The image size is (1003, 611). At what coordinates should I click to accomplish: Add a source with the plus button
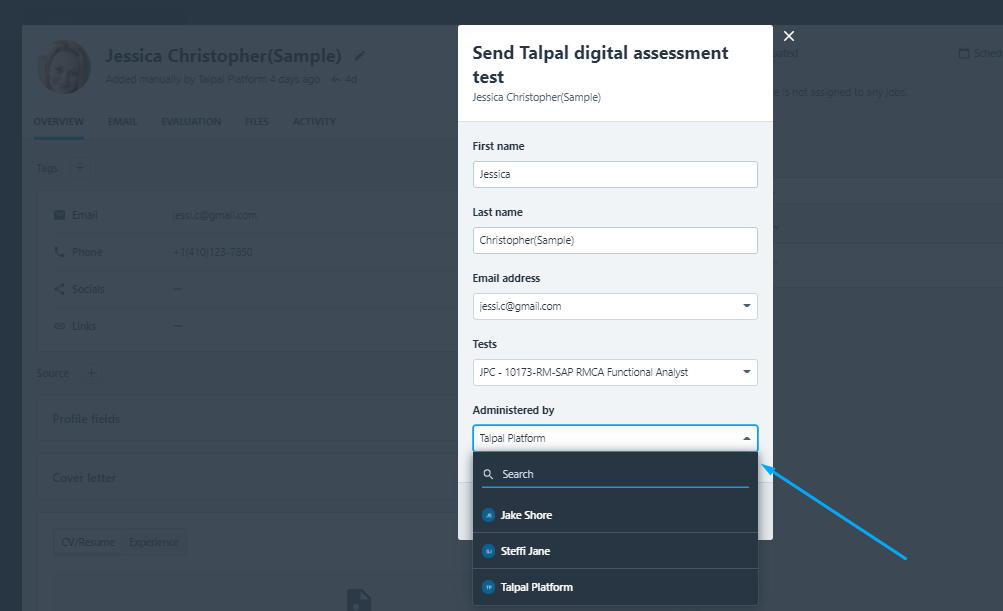click(x=91, y=373)
